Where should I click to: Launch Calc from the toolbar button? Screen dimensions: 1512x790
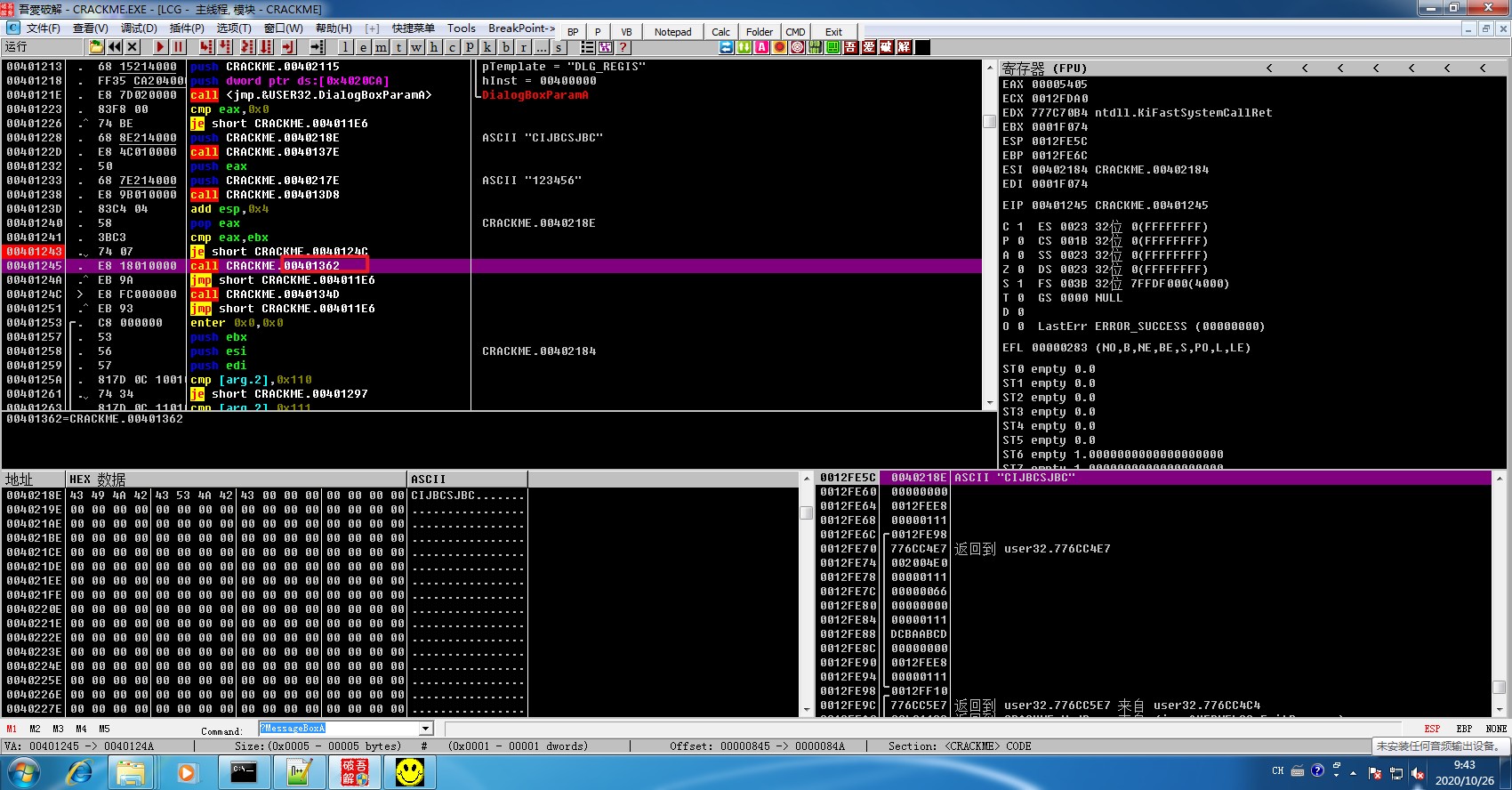coord(720,32)
